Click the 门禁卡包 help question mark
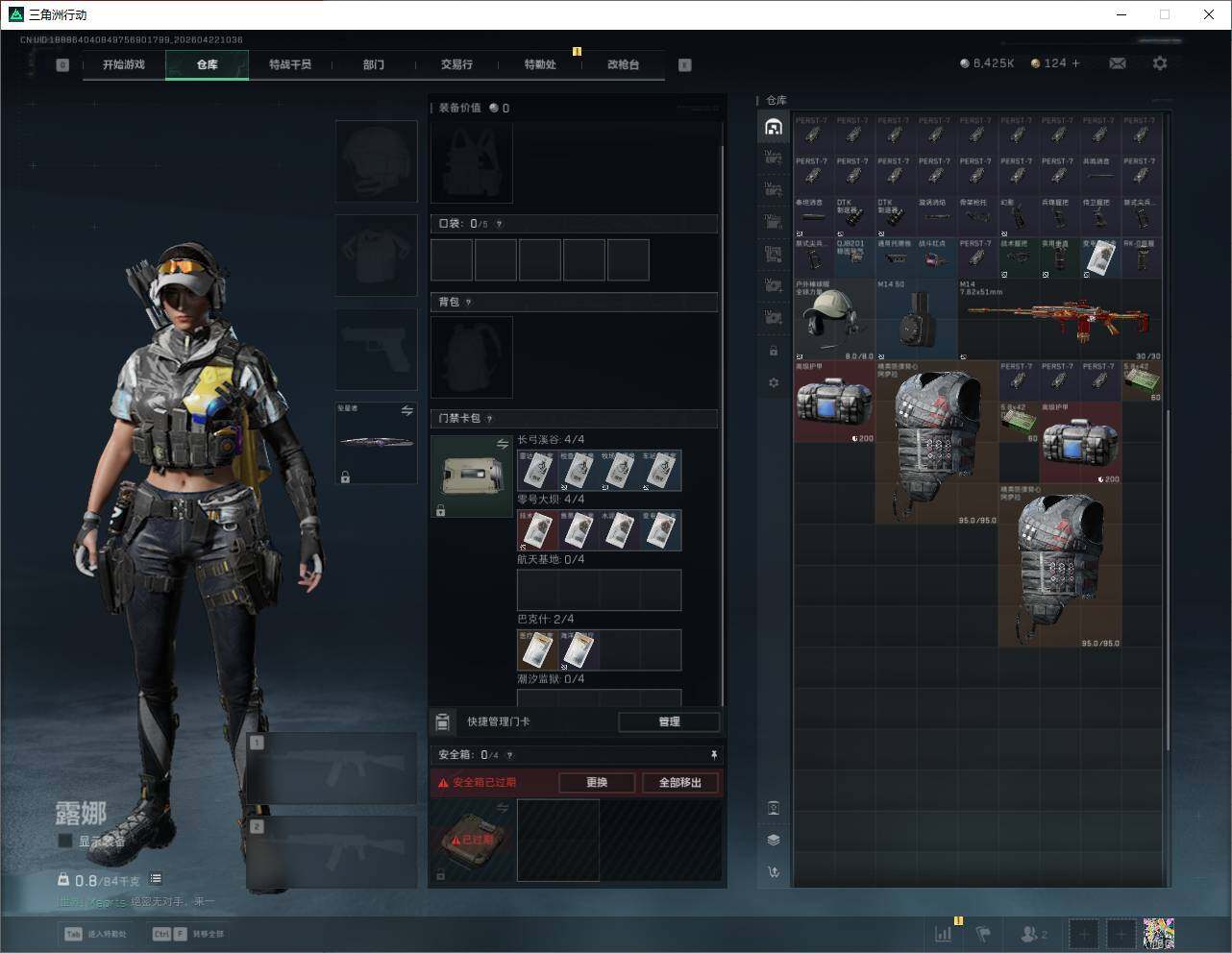The width and height of the screenshot is (1232, 953). click(490, 418)
